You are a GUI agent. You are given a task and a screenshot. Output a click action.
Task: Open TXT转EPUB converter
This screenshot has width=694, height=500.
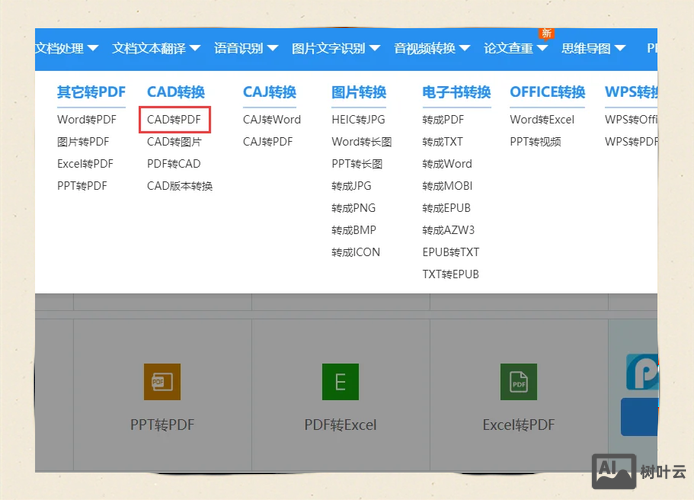tap(451, 274)
